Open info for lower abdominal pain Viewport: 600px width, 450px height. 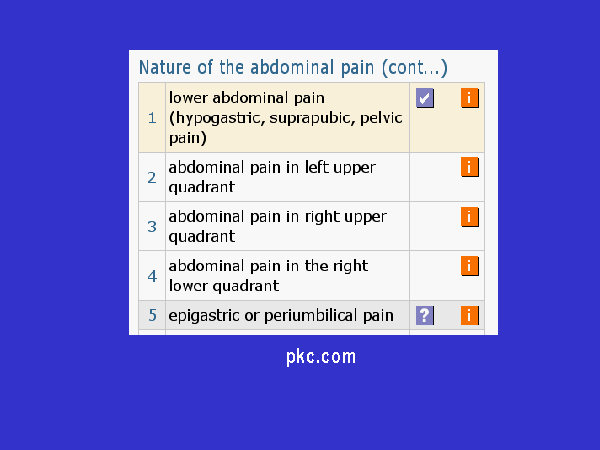point(470,98)
